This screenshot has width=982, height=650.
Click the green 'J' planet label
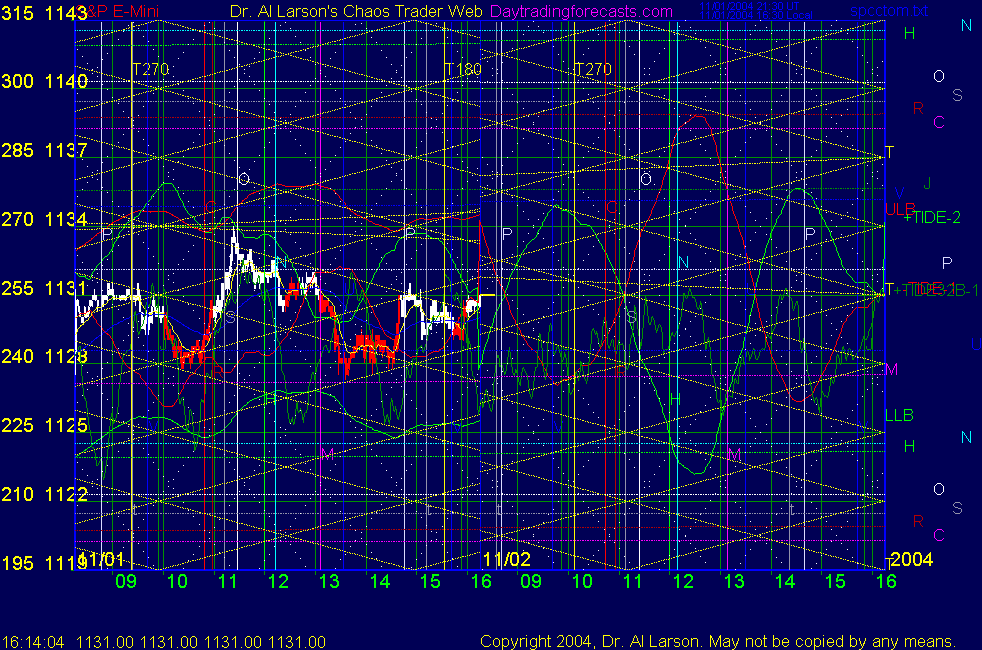(927, 183)
